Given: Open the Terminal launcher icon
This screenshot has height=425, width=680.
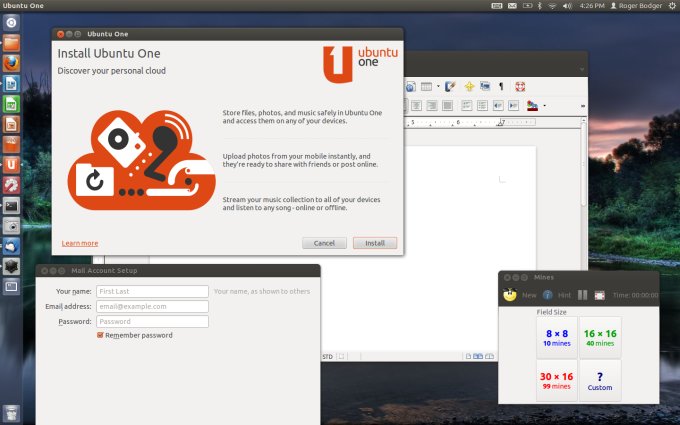Looking at the screenshot, I should click(x=11, y=206).
